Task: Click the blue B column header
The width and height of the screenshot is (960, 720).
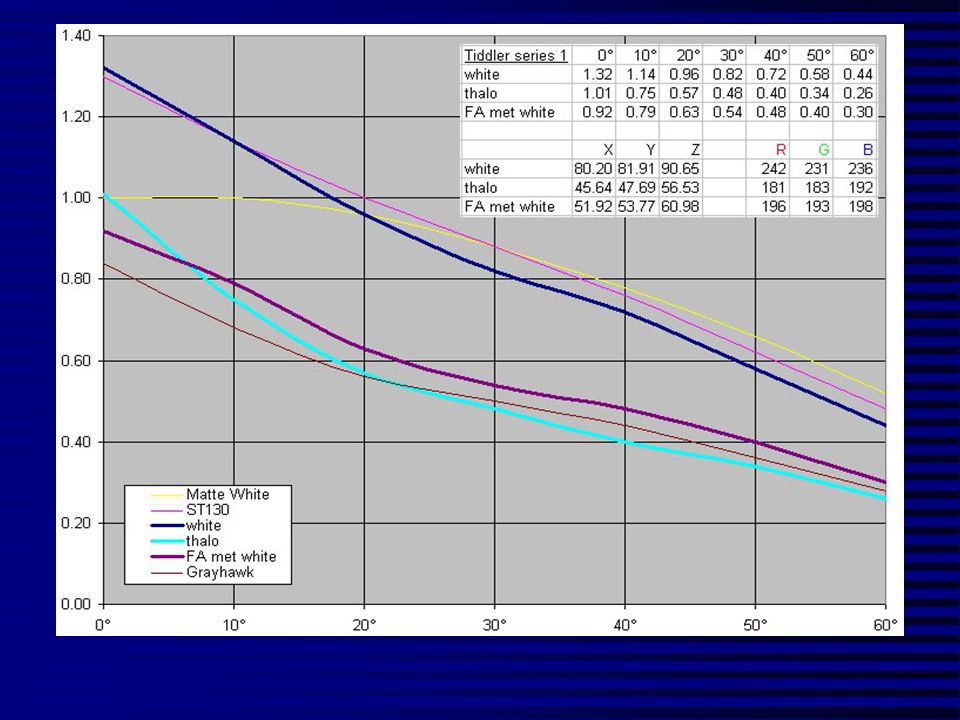Action: [x=868, y=149]
